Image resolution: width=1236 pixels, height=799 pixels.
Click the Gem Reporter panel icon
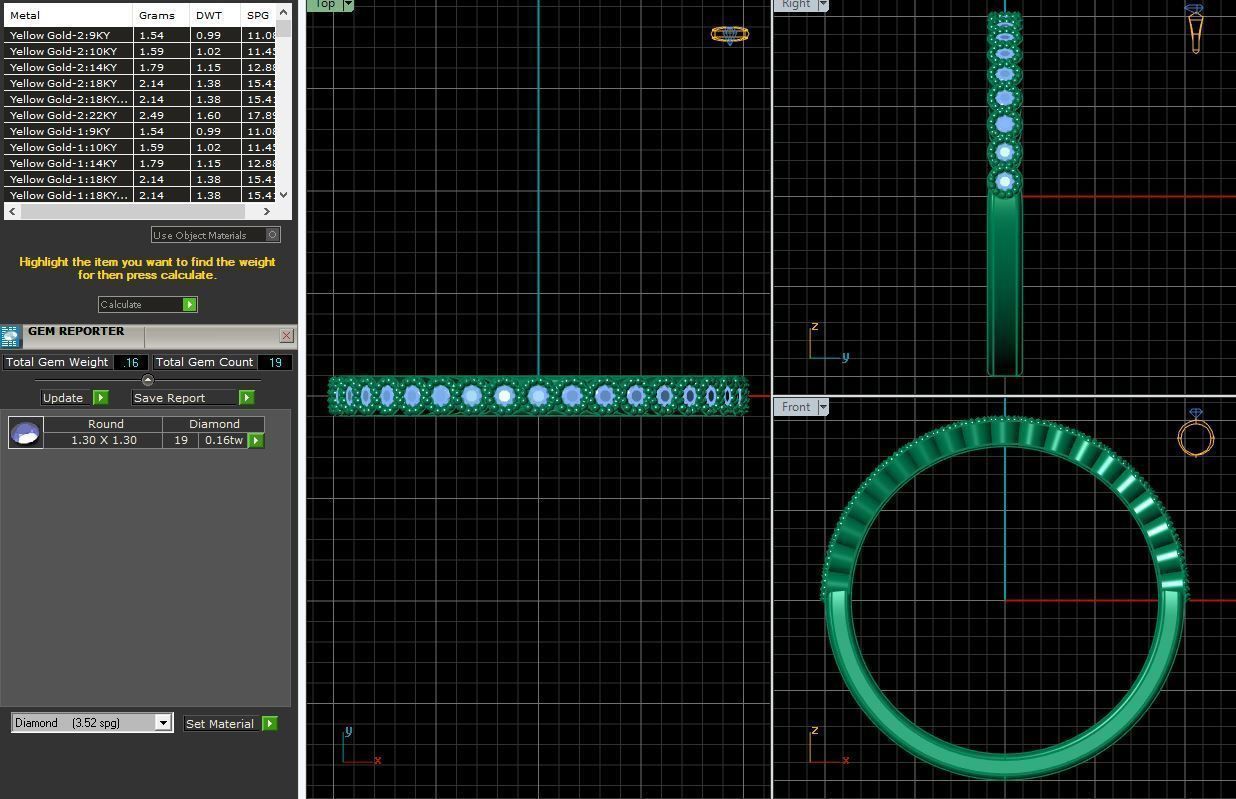(11, 336)
